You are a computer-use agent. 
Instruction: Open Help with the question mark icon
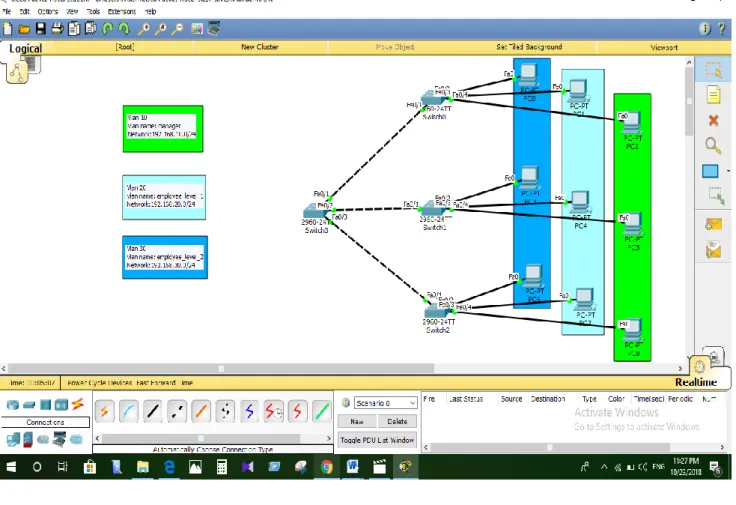(x=721, y=29)
